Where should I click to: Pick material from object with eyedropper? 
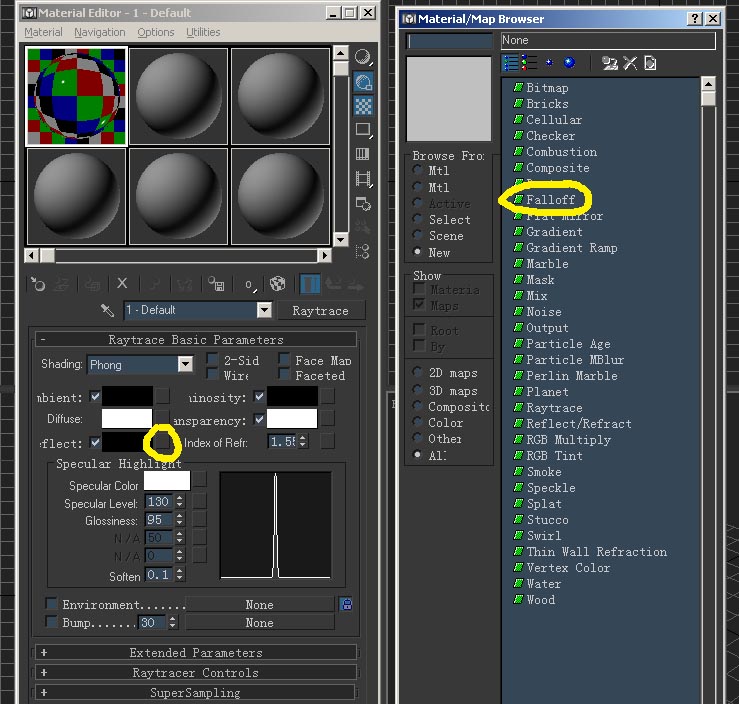tap(108, 311)
